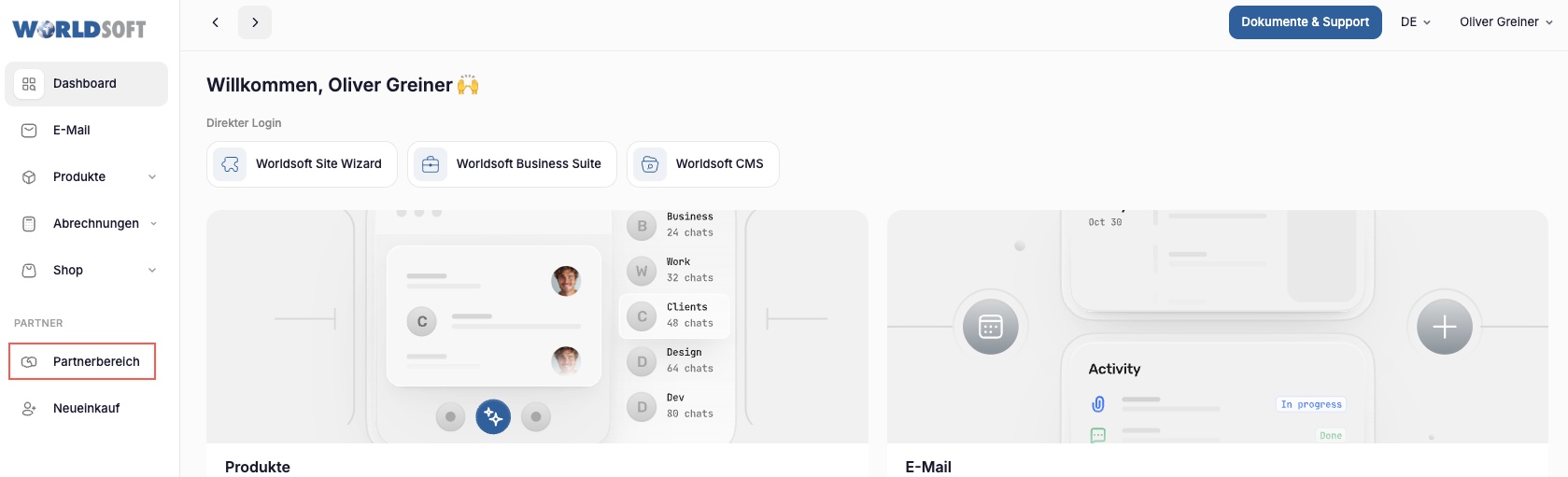Image resolution: width=1568 pixels, height=477 pixels.
Task: Go back with the left arrow
Action: 216,22
